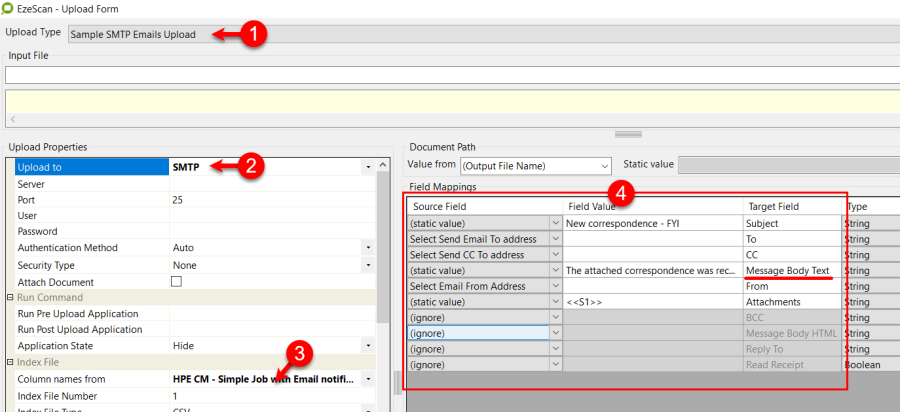Open the Security Type dropdown arrow

tap(367, 265)
